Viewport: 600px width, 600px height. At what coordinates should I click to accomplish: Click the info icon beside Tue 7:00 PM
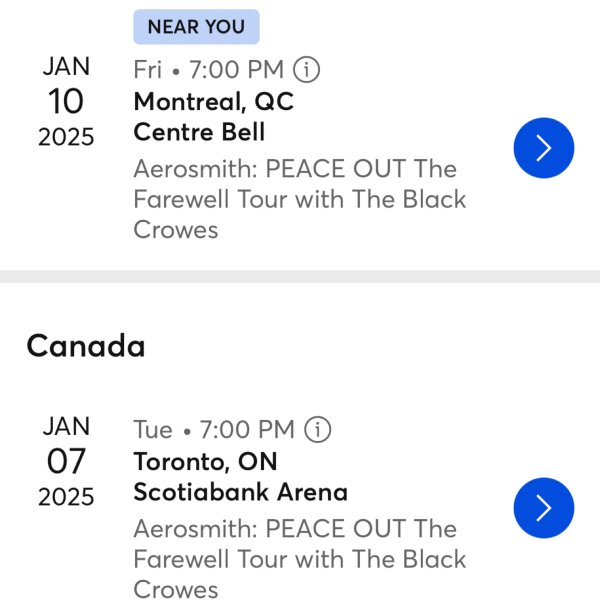[x=318, y=430]
